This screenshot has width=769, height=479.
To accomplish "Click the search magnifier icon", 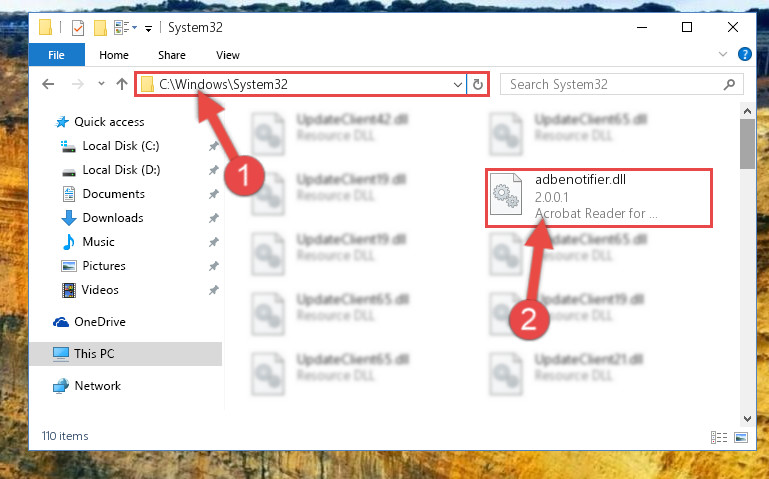I will [729, 84].
